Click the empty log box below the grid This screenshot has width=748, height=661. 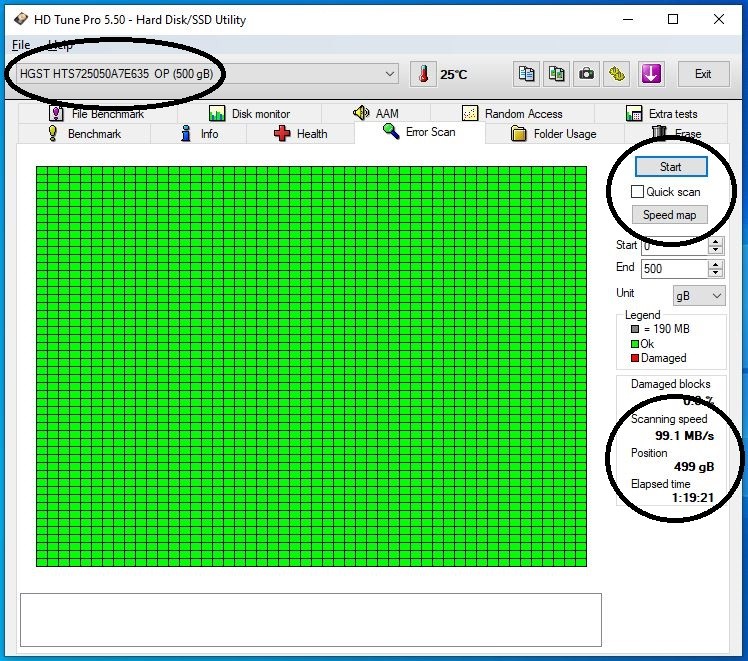click(311, 620)
